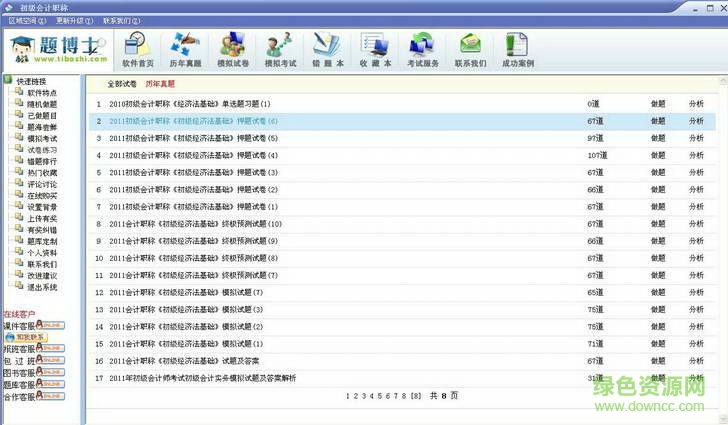Click 分析 for exam row 4

pyautogui.click(x=696, y=155)
